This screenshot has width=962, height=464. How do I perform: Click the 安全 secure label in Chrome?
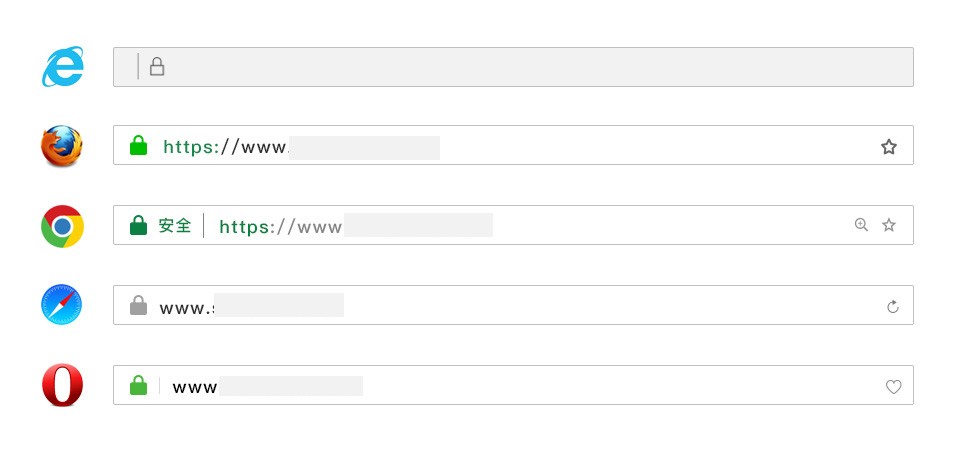[x=175, y=226]
